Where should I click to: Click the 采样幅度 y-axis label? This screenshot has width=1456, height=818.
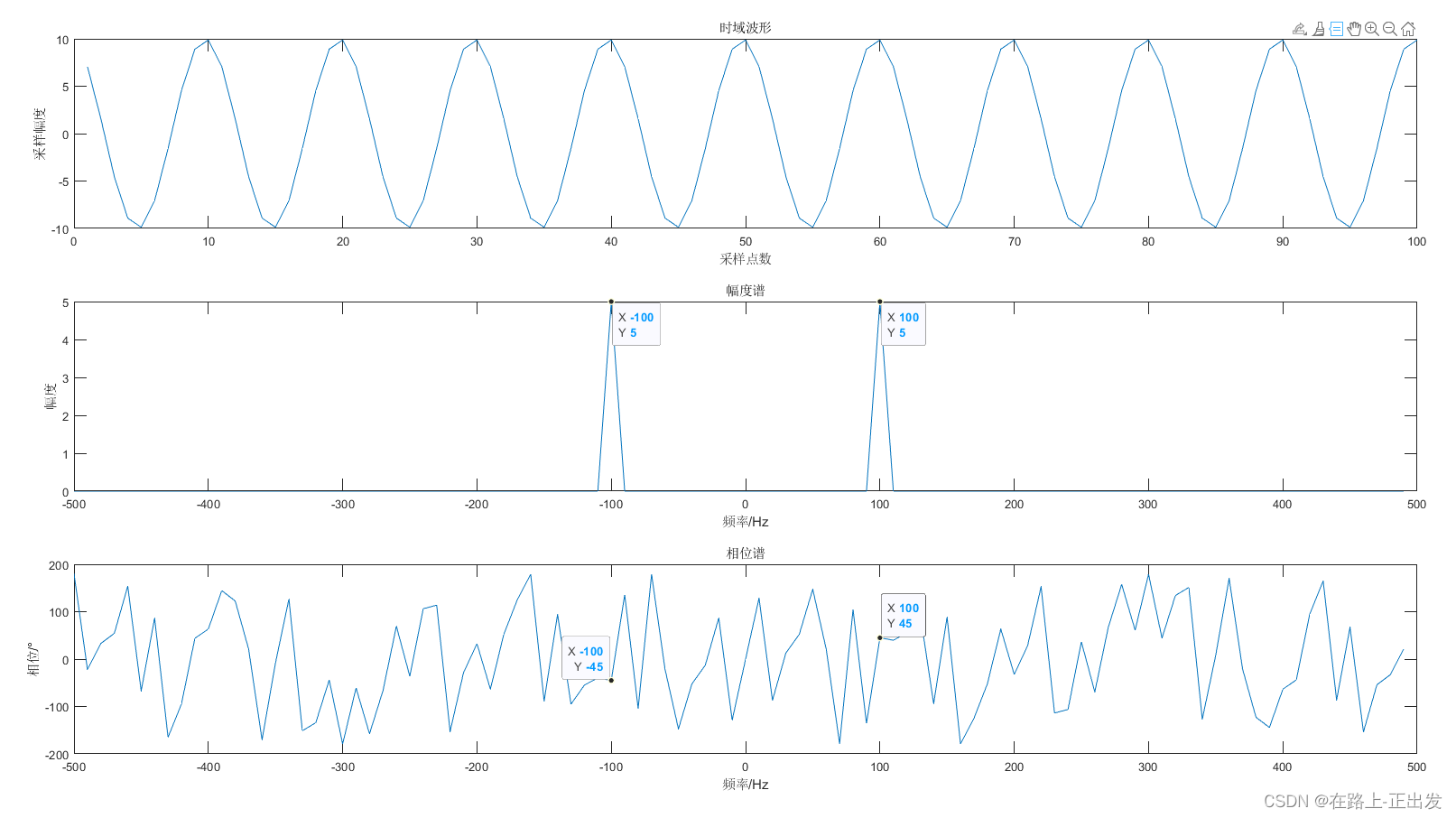point(40,134)
